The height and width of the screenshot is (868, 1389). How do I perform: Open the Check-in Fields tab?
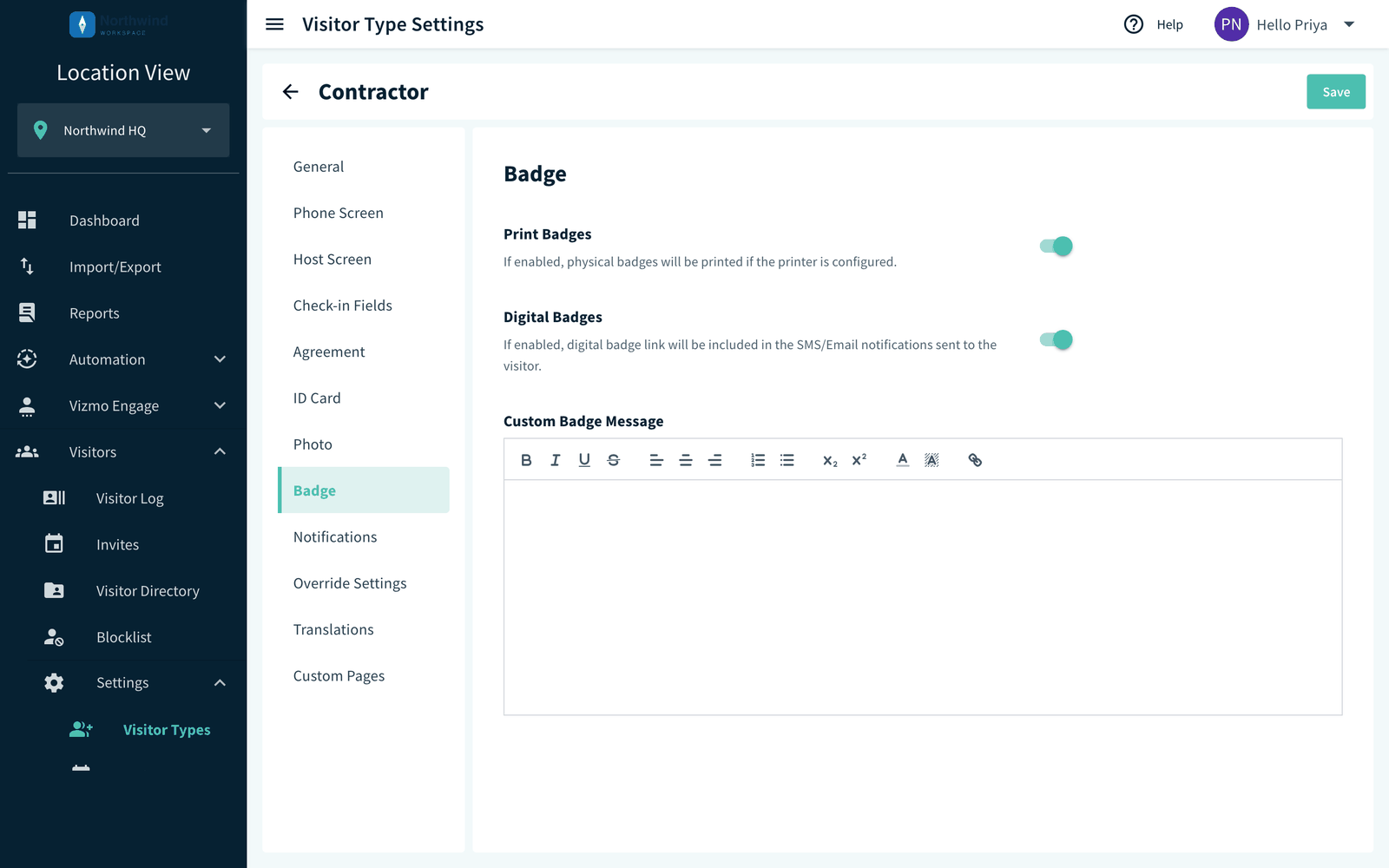pos(364,306)
